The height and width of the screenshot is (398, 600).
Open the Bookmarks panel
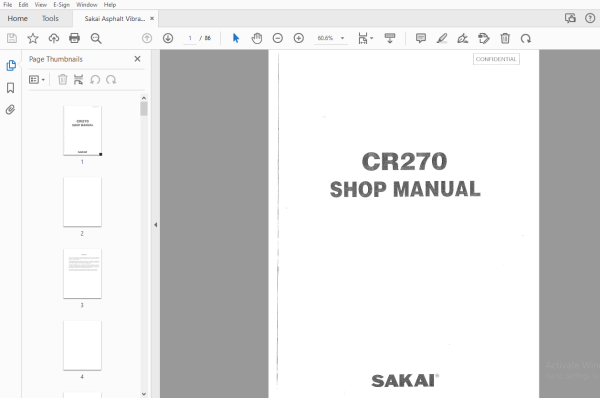(10, 88)
